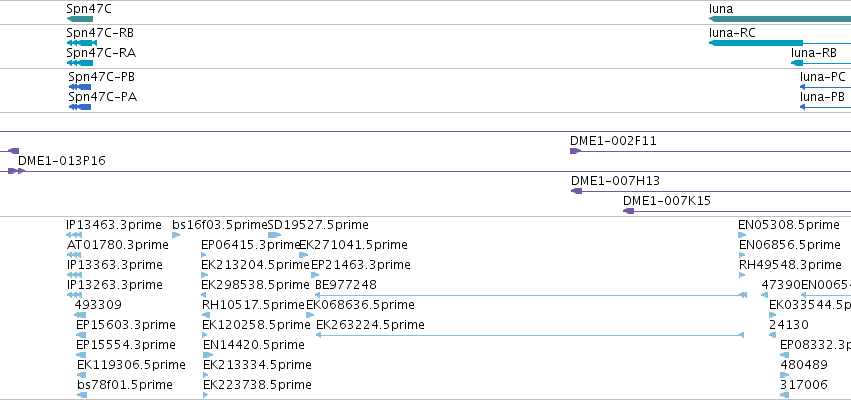This screenshot has width=851, height=400.
Task: Select the bs78f01.5prime EST marker
Action: pos(82,395)
